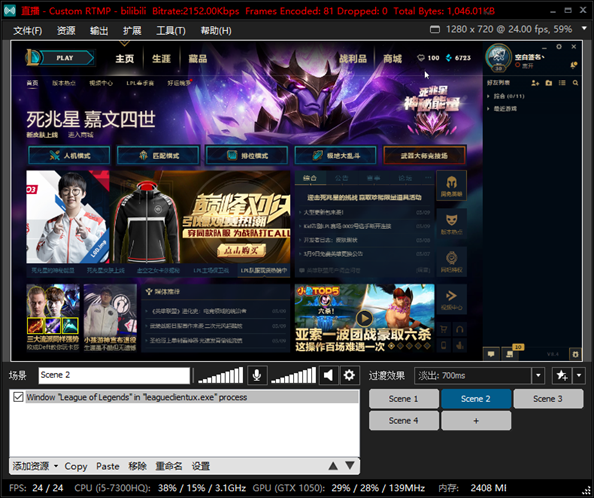Click the 排位模式 game mode button

tap(247, 156)
